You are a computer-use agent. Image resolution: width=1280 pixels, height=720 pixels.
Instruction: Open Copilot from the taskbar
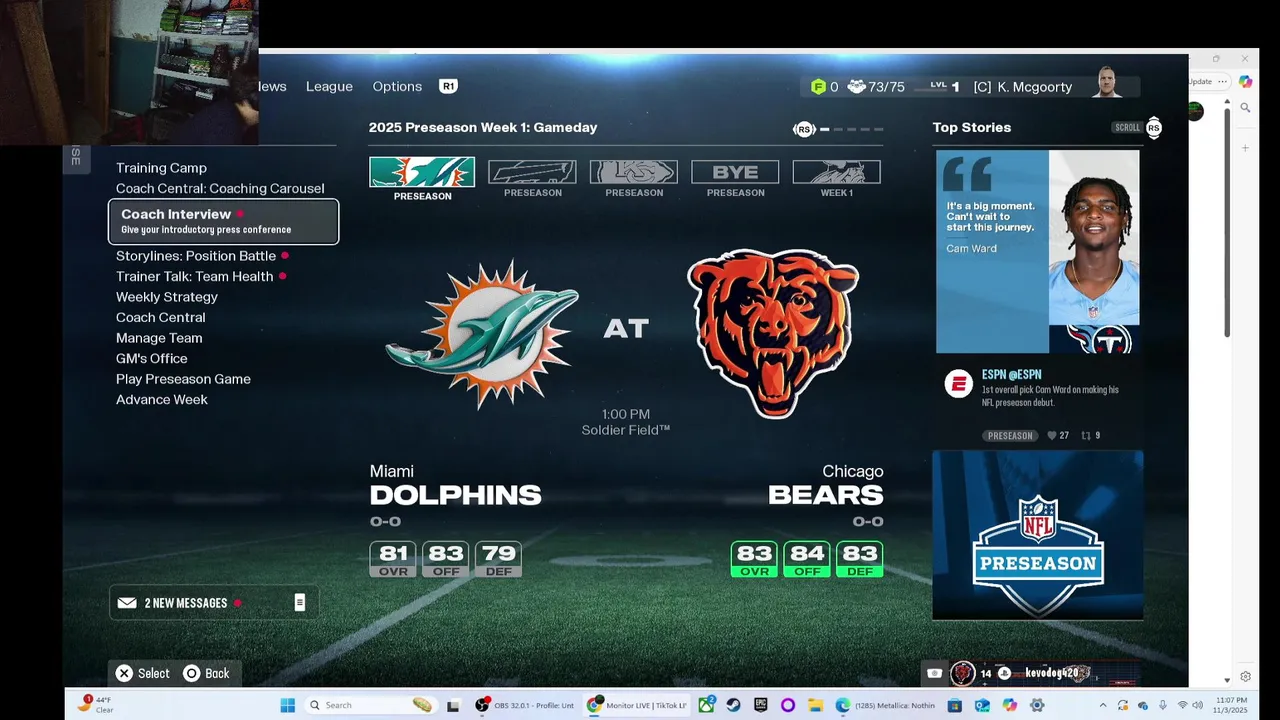point(1010,705)
